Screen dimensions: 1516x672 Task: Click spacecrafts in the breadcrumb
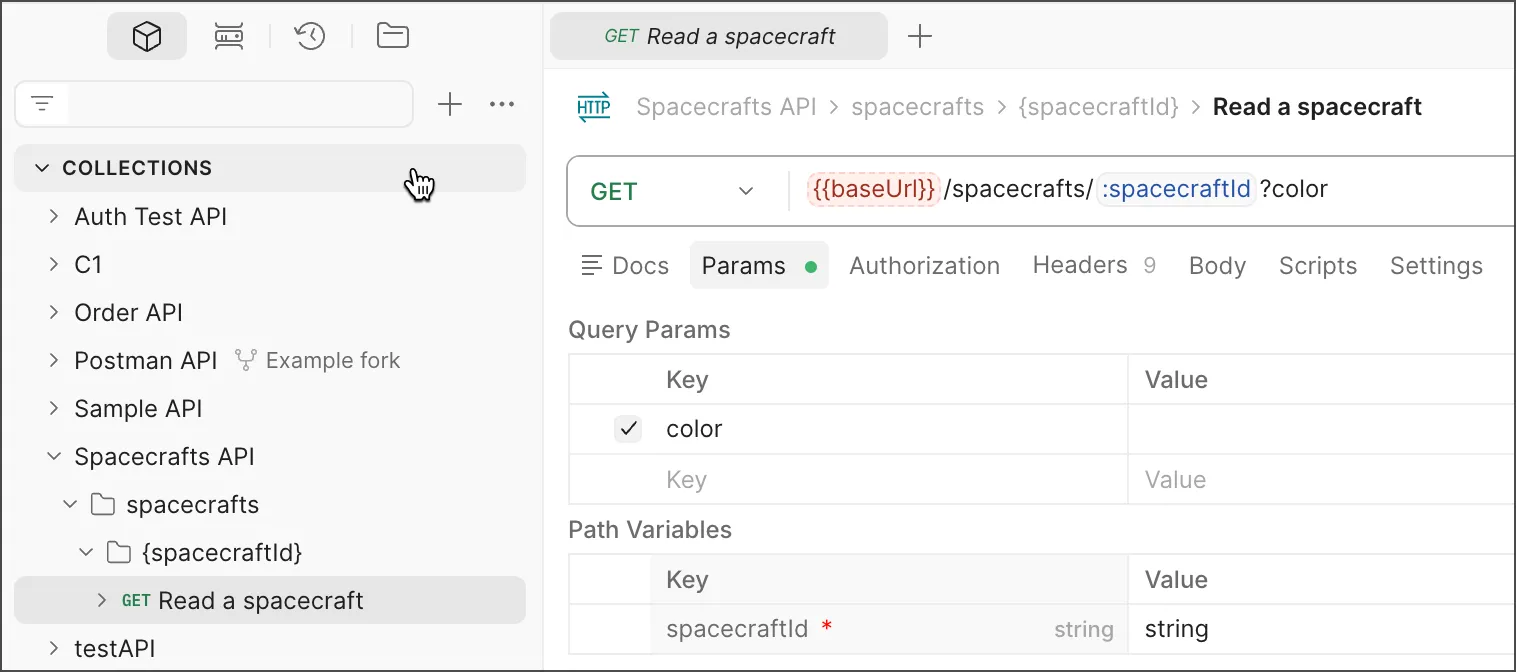(918, 107)
